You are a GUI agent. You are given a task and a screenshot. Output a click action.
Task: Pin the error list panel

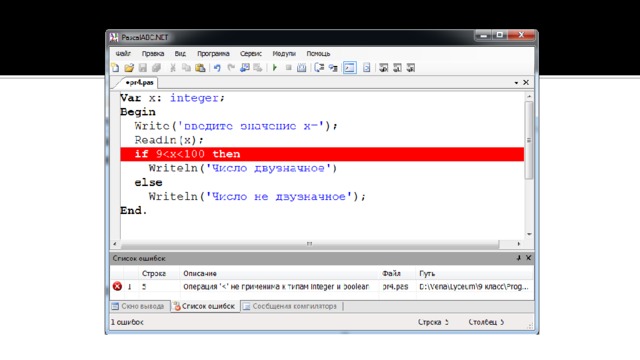pos(518,258)
